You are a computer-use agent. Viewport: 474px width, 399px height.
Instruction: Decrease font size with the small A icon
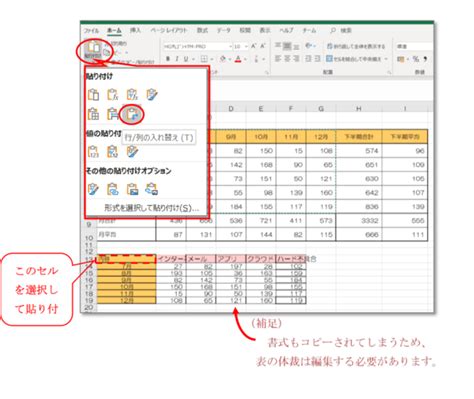coord(263,46)
